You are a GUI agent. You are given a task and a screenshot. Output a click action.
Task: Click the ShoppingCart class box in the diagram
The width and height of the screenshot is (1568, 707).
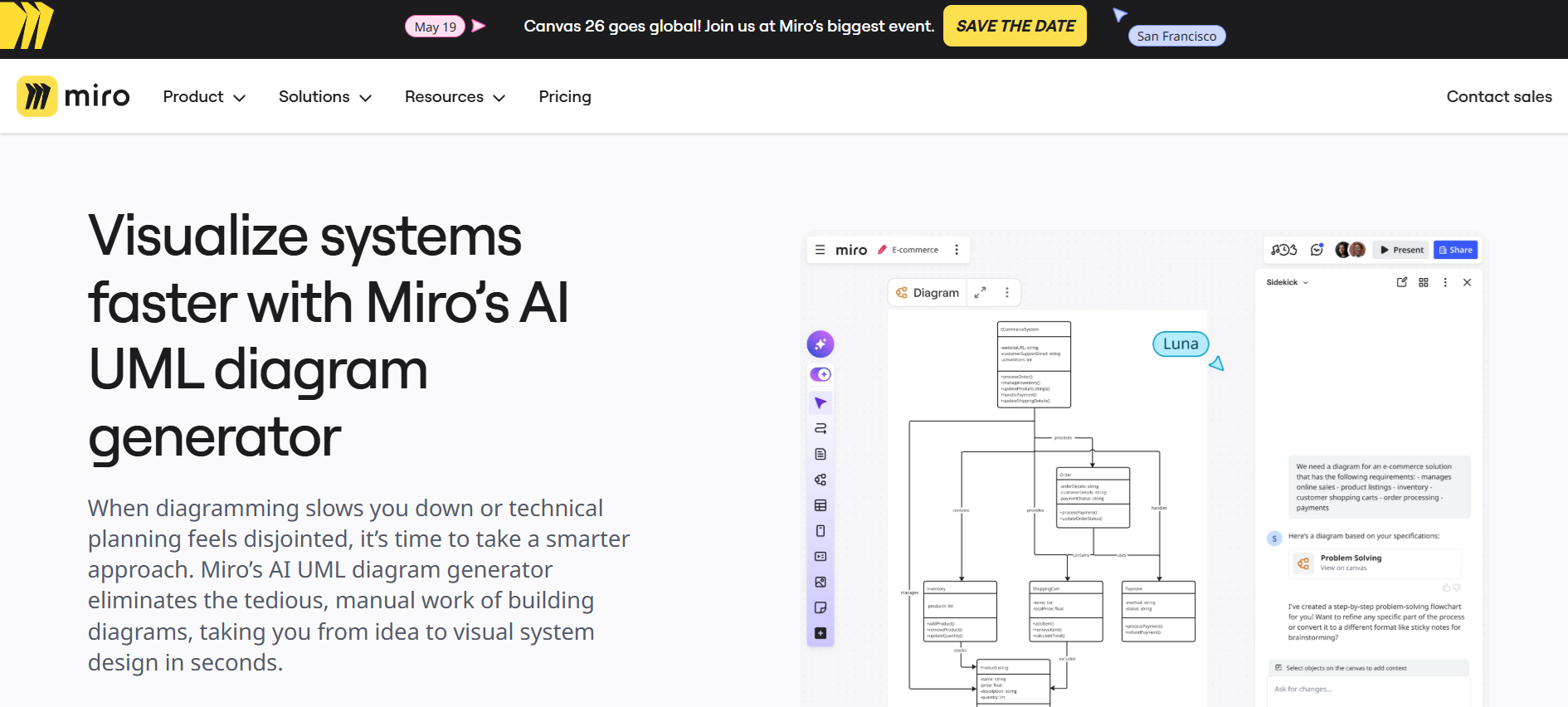point(1066,612)
